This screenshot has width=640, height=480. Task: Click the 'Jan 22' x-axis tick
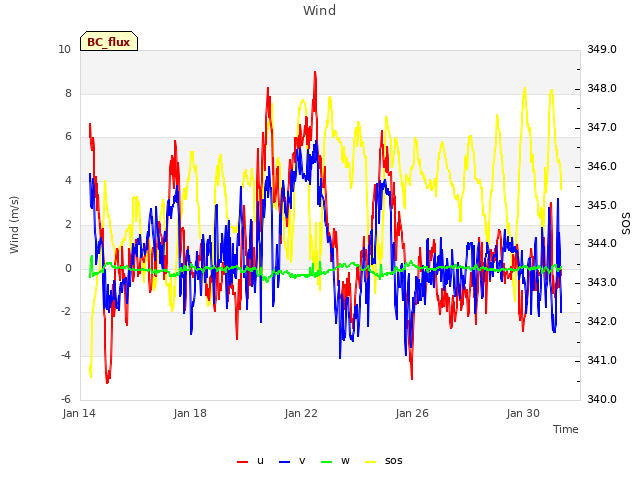[x=301, y=413]
